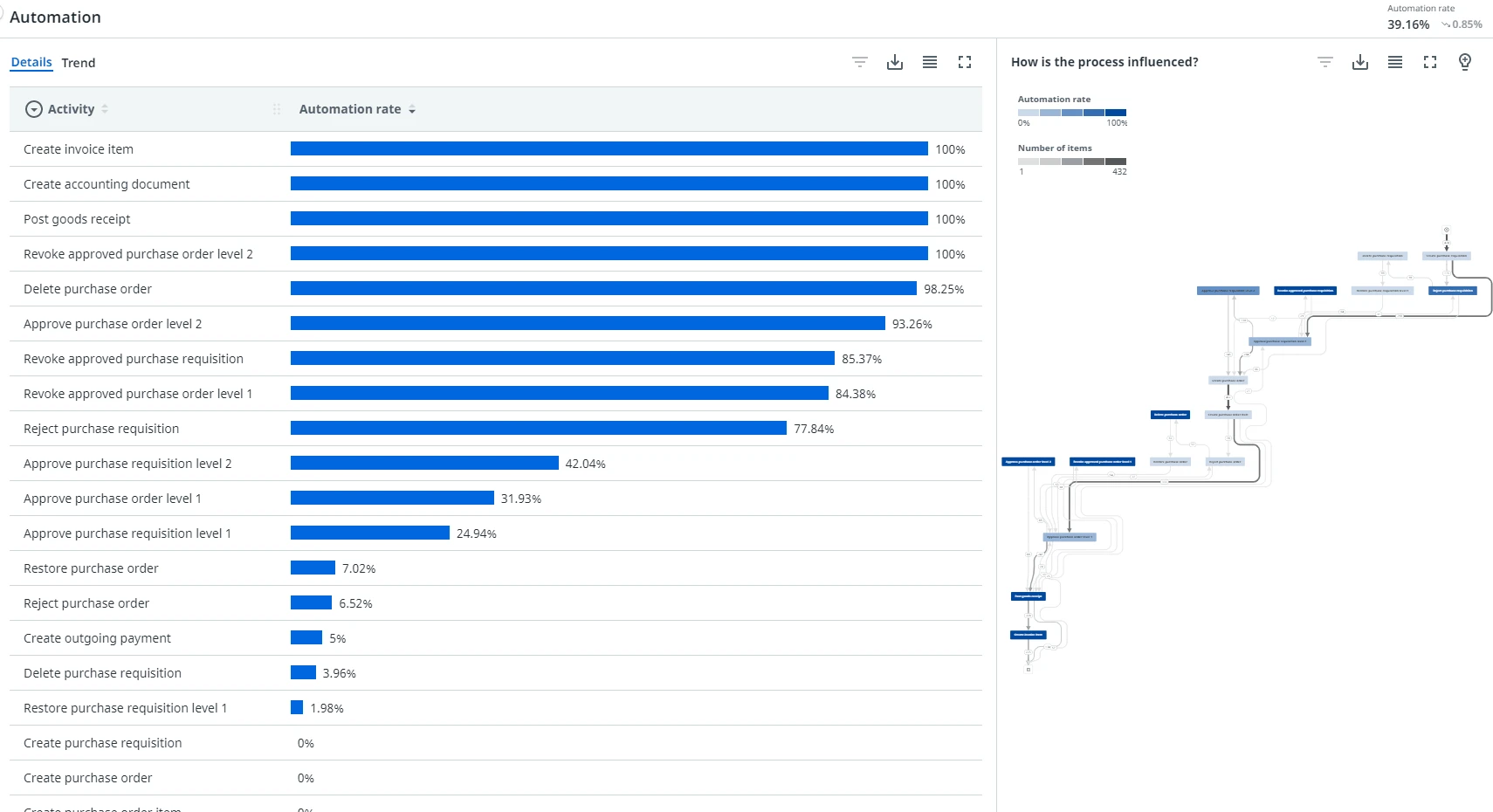
Task: Maximize the process influence panel to fullscreen
Action: tap(1430, 62)
